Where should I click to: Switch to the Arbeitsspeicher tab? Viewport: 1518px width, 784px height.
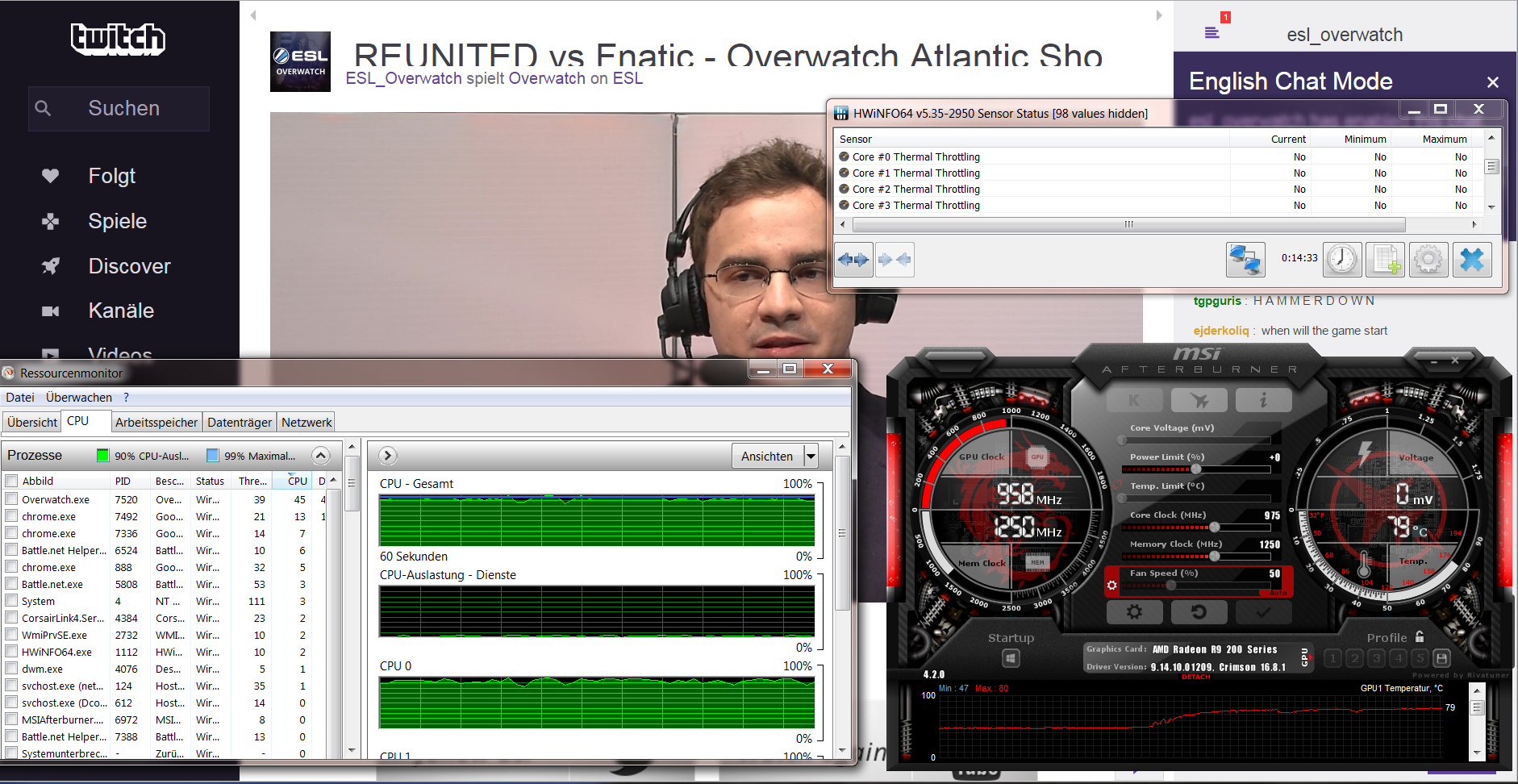(156, 422)
